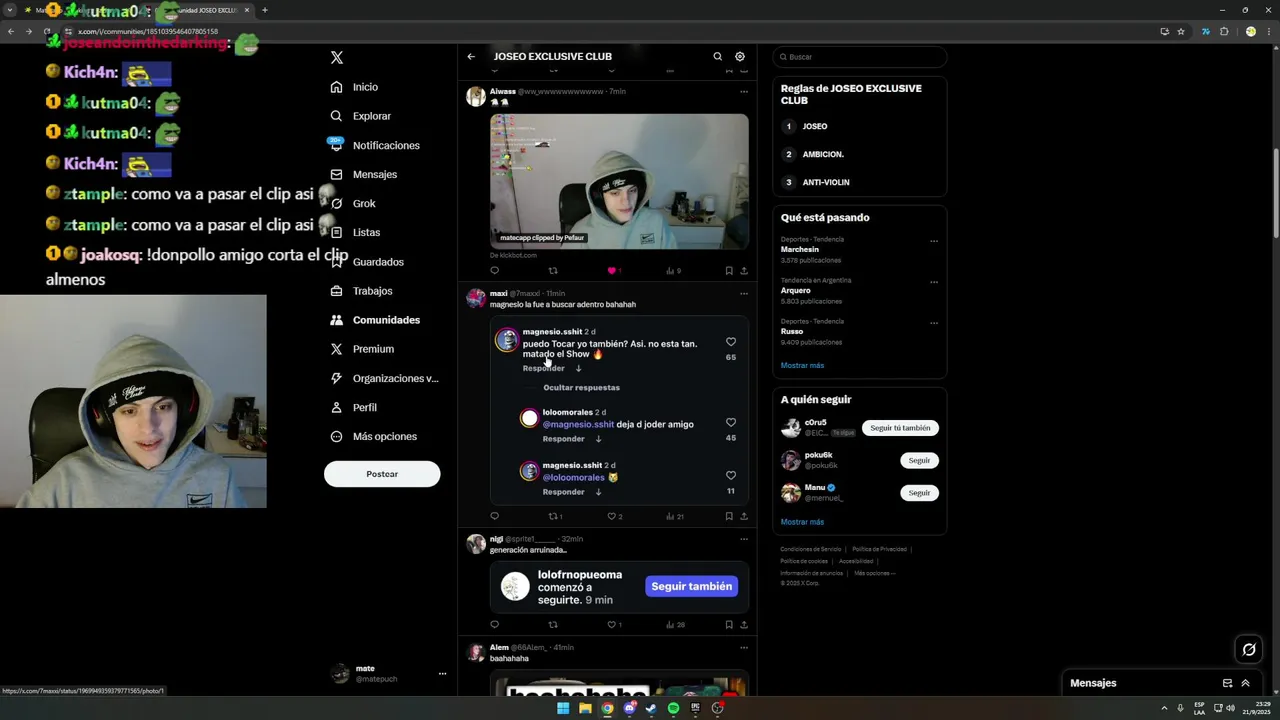Click Ocultar respuestas in embedded image

[581, 388]
